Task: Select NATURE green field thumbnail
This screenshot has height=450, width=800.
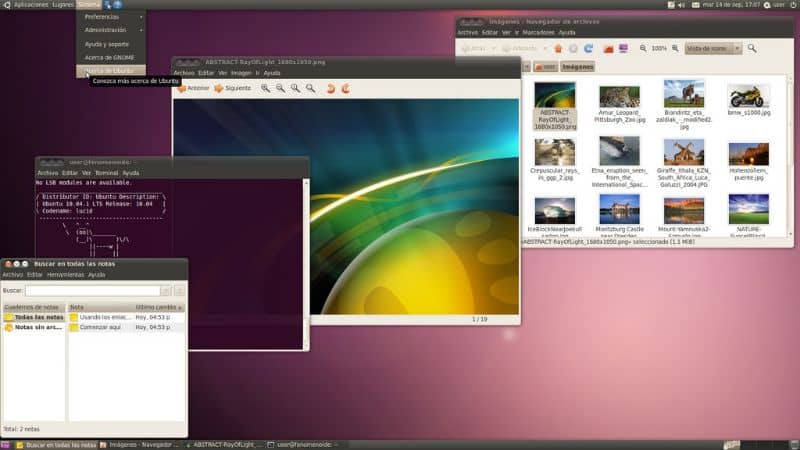Action: [748, 209]
